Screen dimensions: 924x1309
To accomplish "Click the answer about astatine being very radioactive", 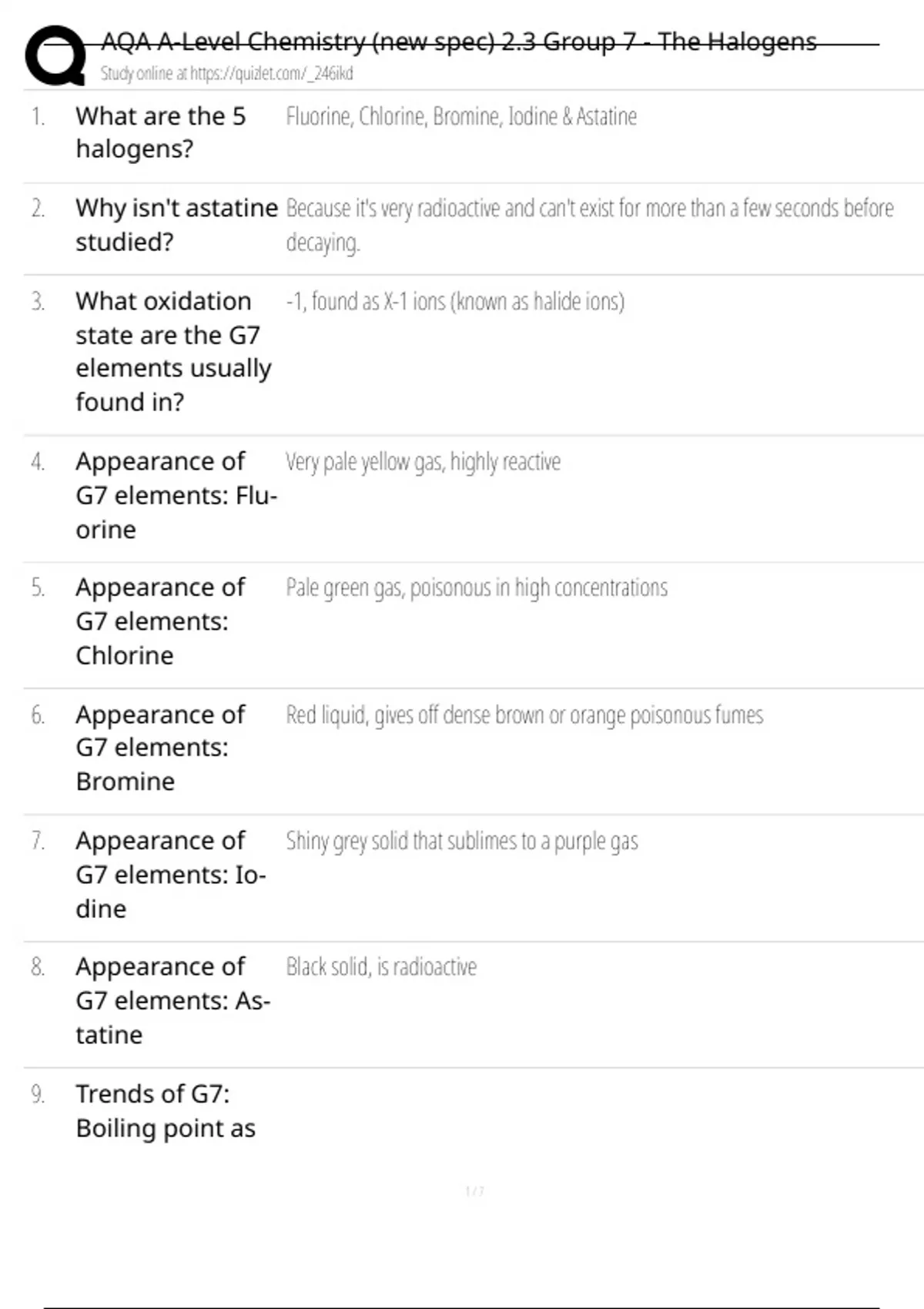I will click(x=589, y=224).
